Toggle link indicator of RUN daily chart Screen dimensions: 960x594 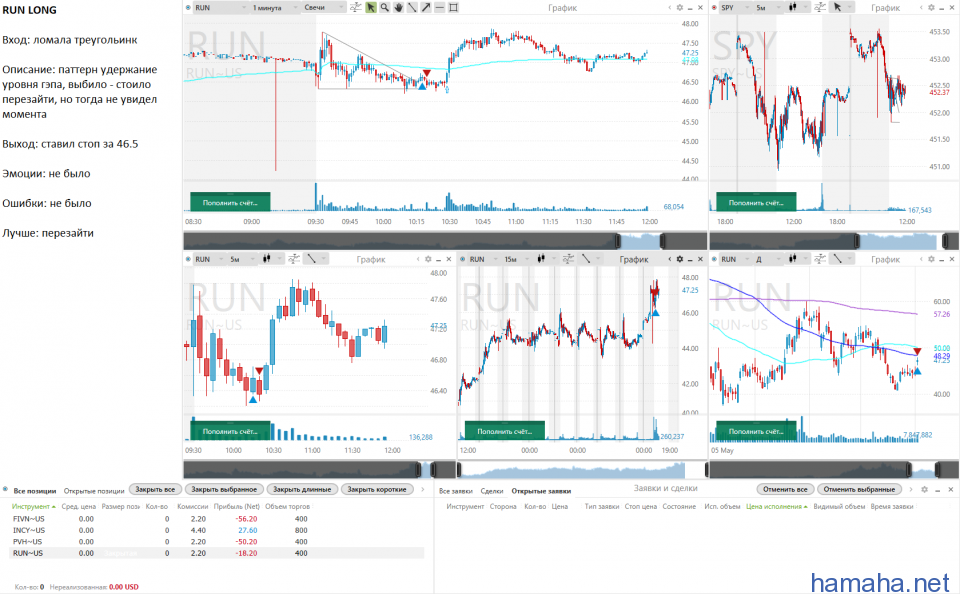(714, 260)
